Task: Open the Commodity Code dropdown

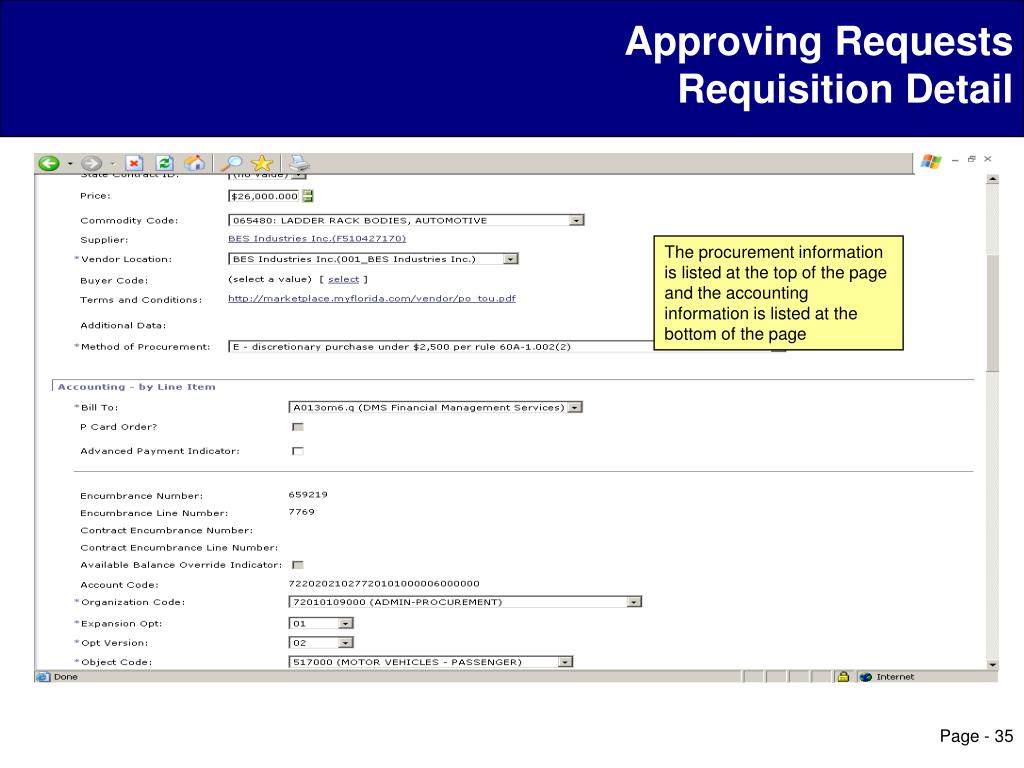Action: [x=576, y=221]
